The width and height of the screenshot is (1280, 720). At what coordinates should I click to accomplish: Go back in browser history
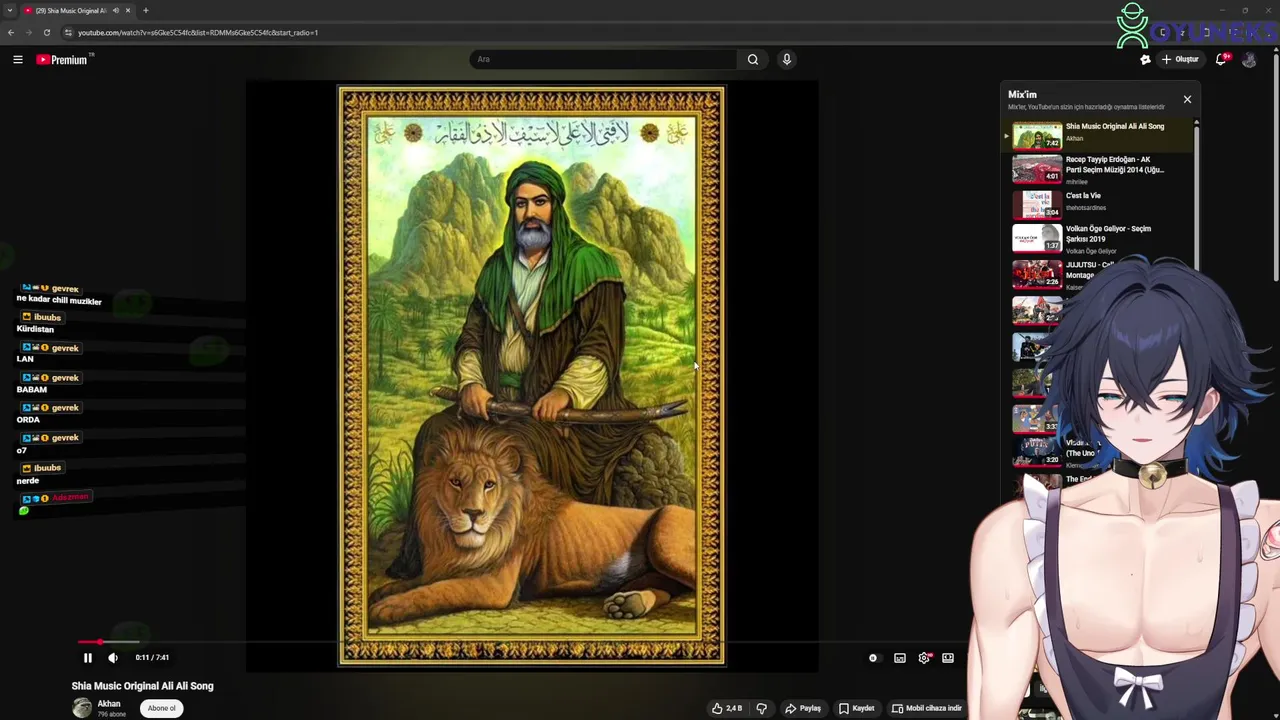pyautogui.click(x=11, y=32)
